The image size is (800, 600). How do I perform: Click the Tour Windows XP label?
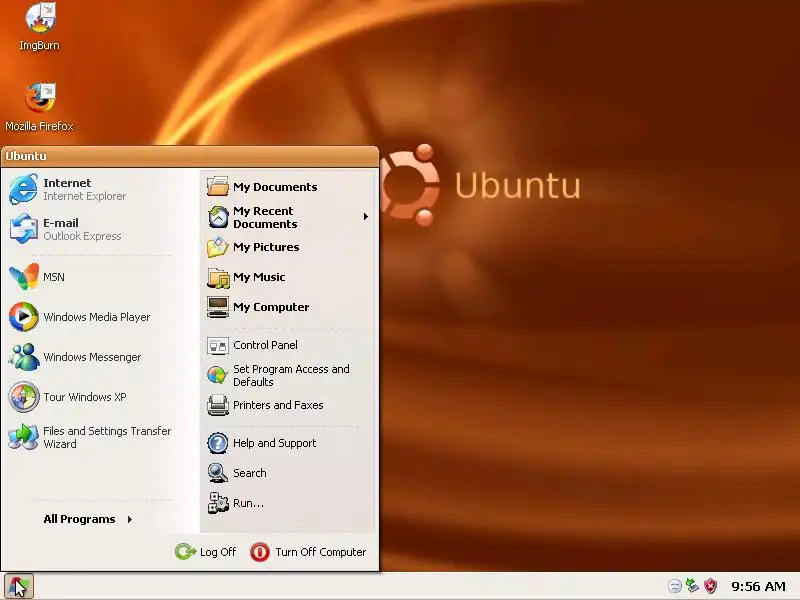(85, 397)
